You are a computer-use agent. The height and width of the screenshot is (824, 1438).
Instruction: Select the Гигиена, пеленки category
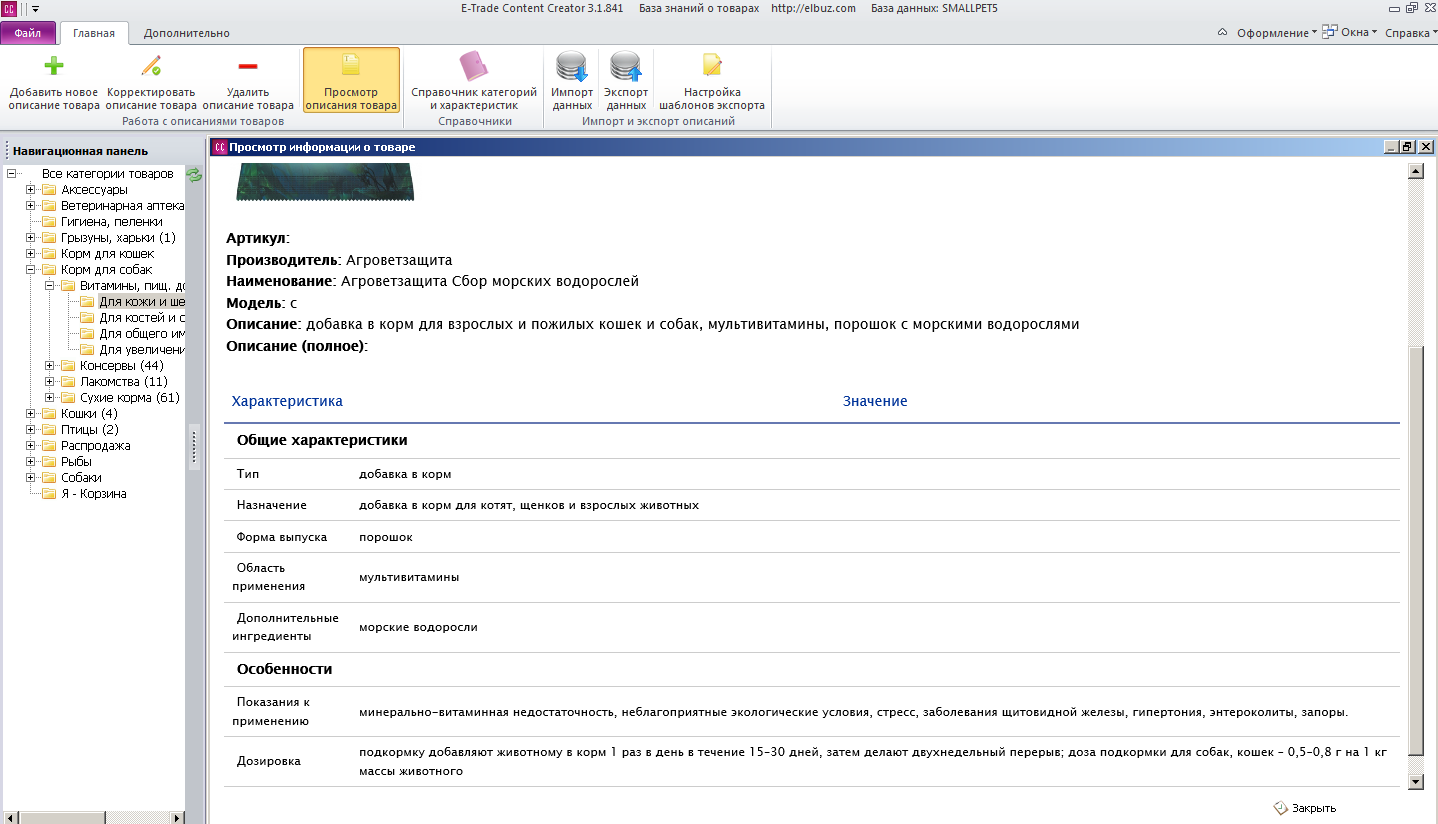[x=111, y=222]
